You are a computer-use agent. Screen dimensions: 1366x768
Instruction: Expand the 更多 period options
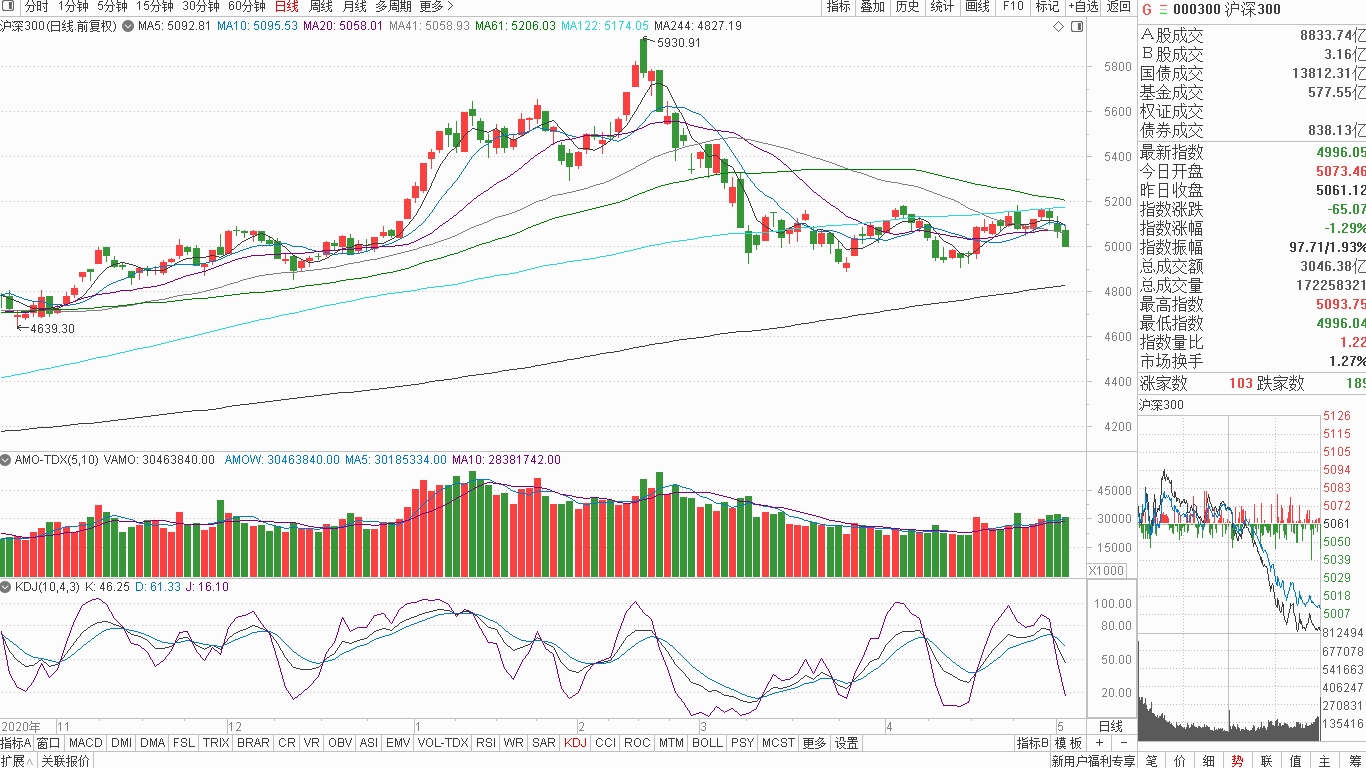click(436, 6)
